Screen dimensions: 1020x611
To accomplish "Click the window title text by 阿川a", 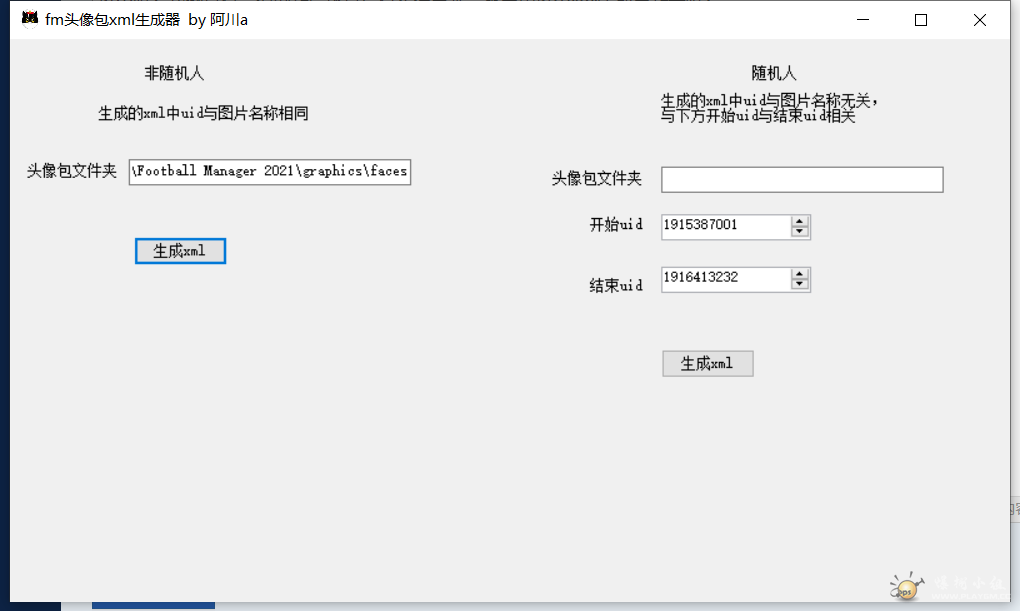I will point(146,20).
